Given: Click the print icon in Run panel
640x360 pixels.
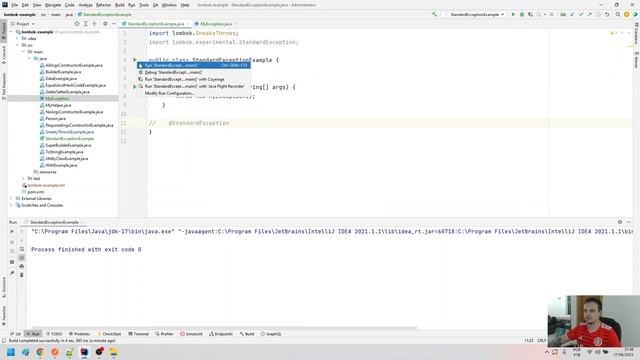Looking at the screenshot, I should 22,266.
